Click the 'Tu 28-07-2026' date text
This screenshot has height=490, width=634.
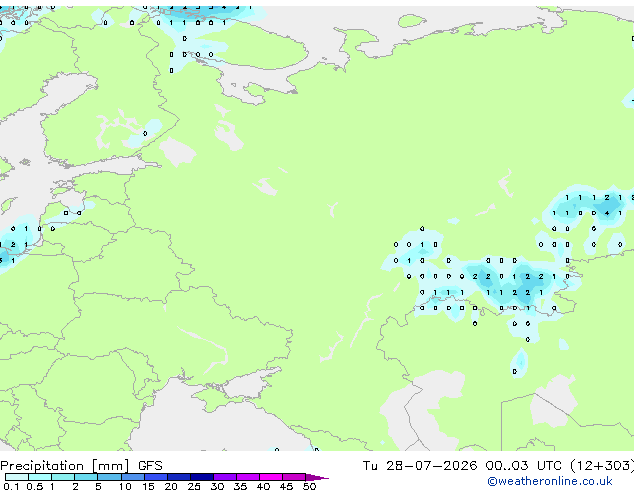[420, 466]
